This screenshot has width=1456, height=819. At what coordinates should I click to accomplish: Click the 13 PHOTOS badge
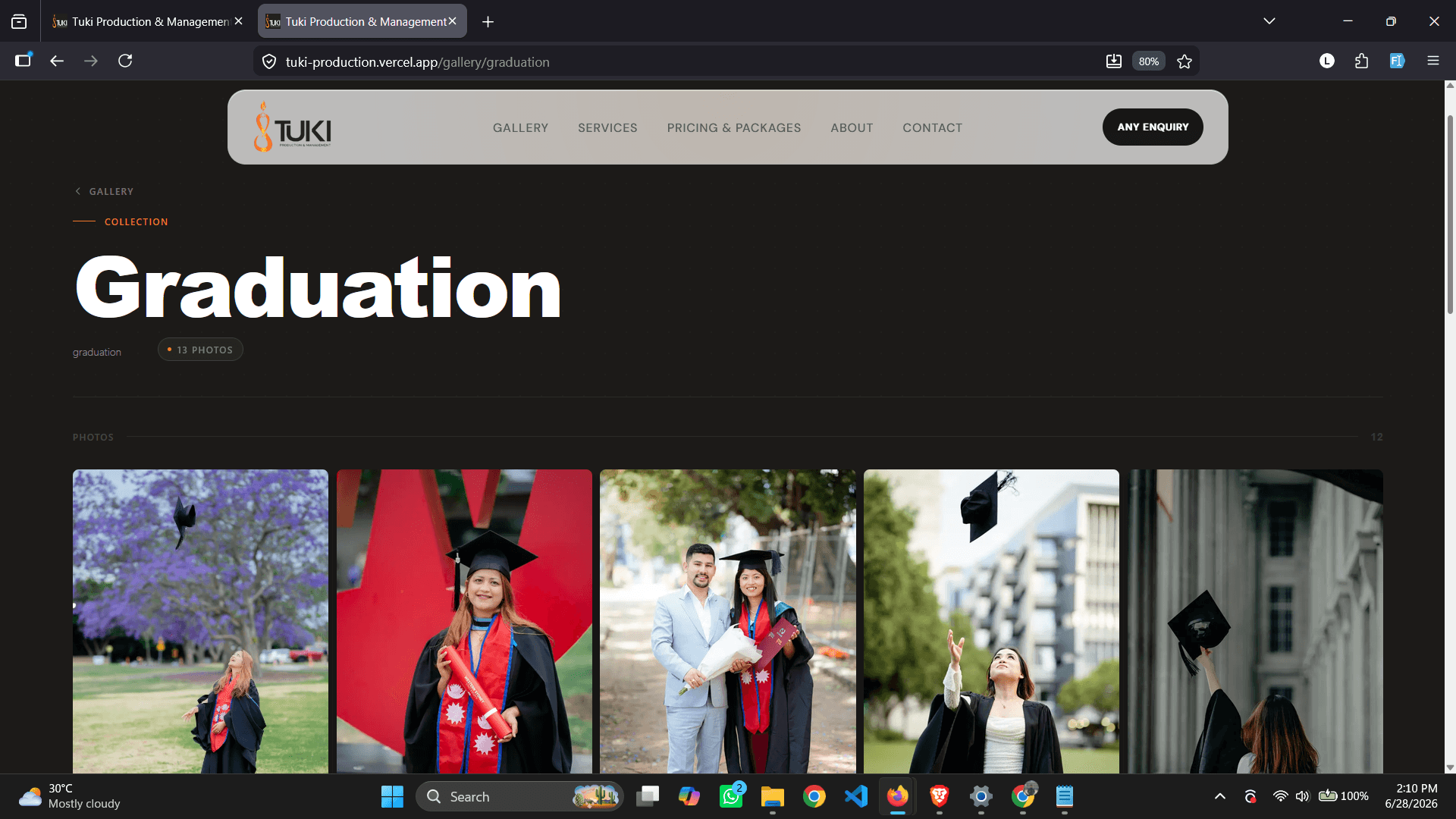[x=200, y=350]
